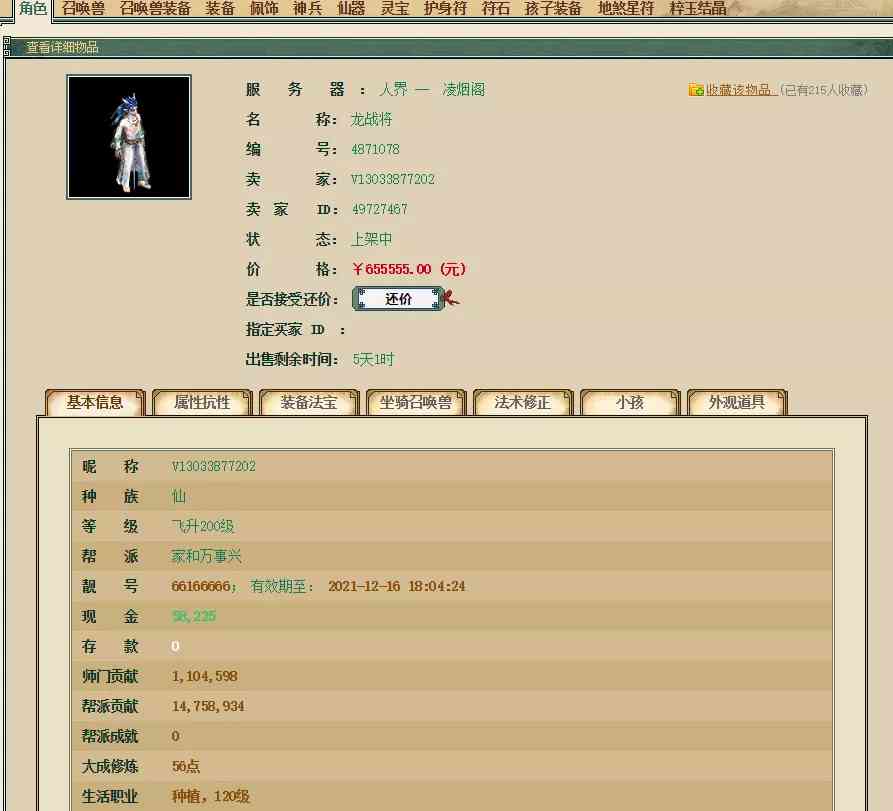This screenshot has height=811, width=893.
Task: Click the status text 上架中
Action: pos(371,239)
